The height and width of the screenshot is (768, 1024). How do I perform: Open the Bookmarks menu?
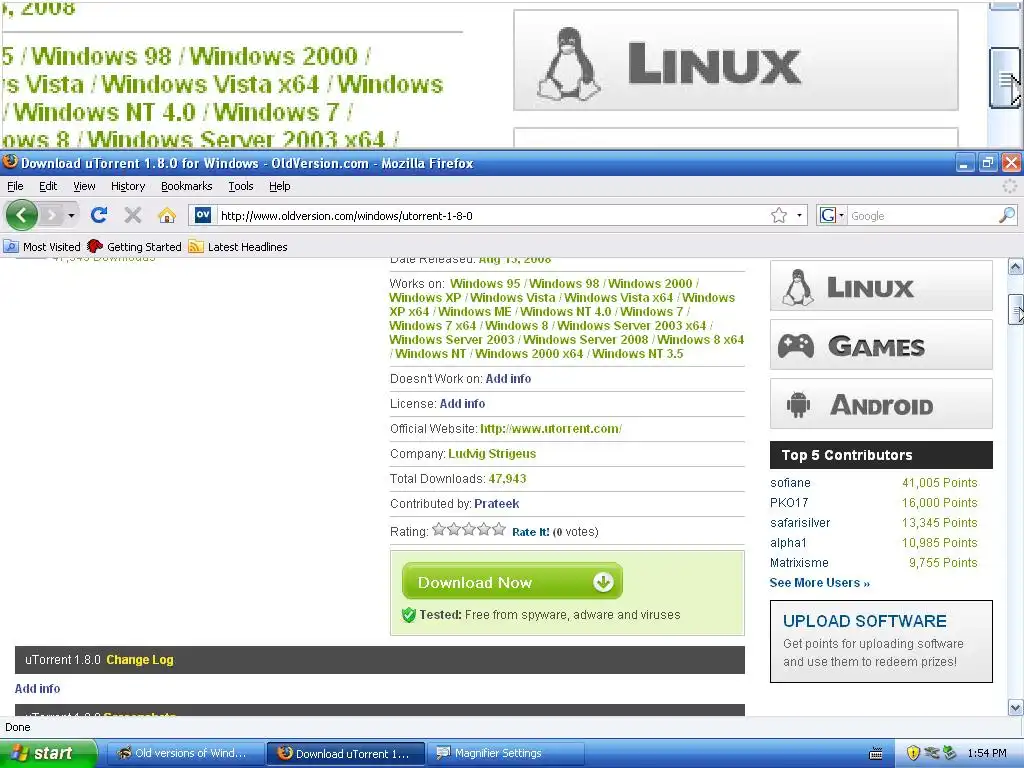click(x=187, y=186)
